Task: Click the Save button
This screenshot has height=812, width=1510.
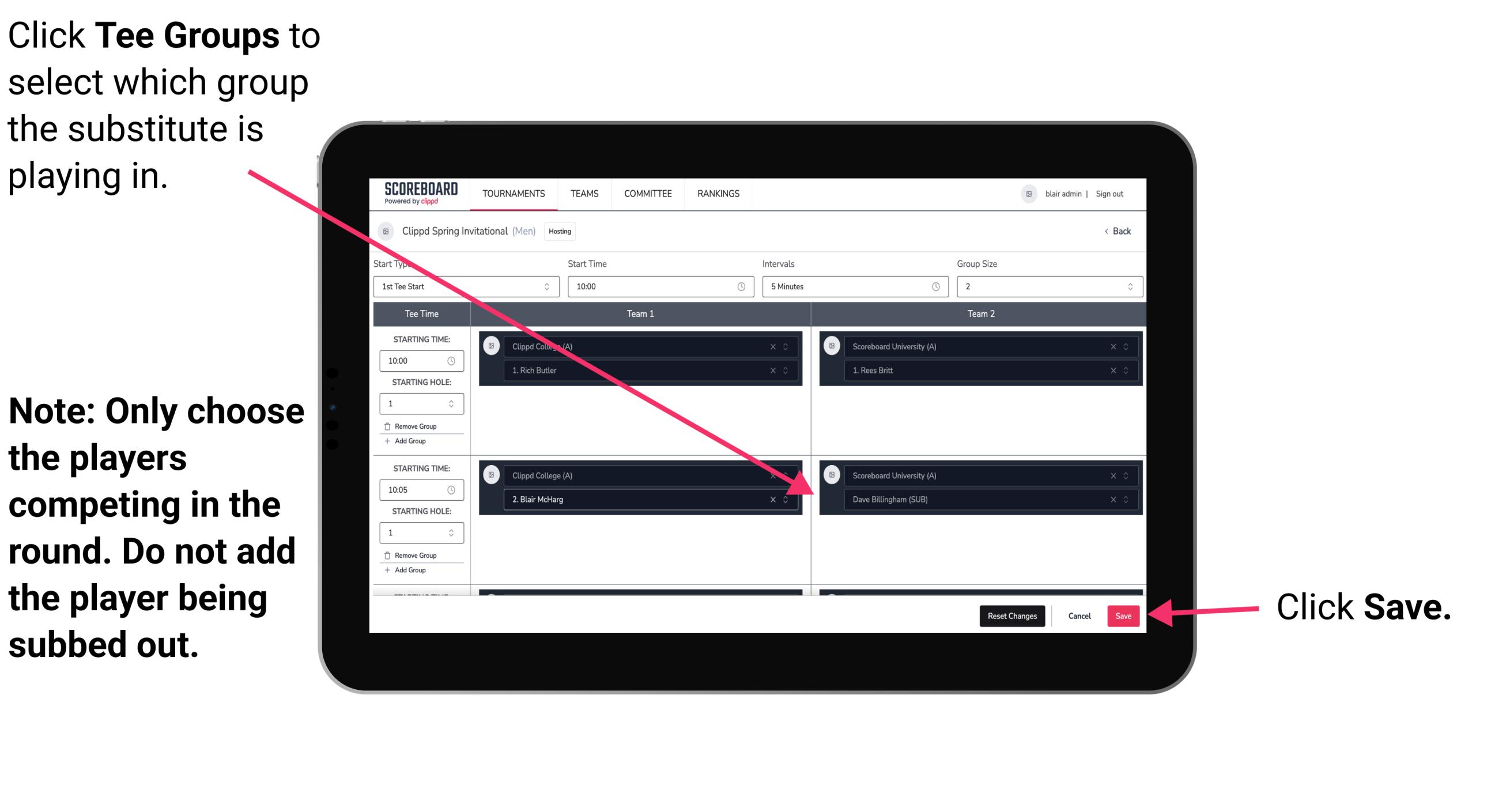Action: coord(1124,616)
